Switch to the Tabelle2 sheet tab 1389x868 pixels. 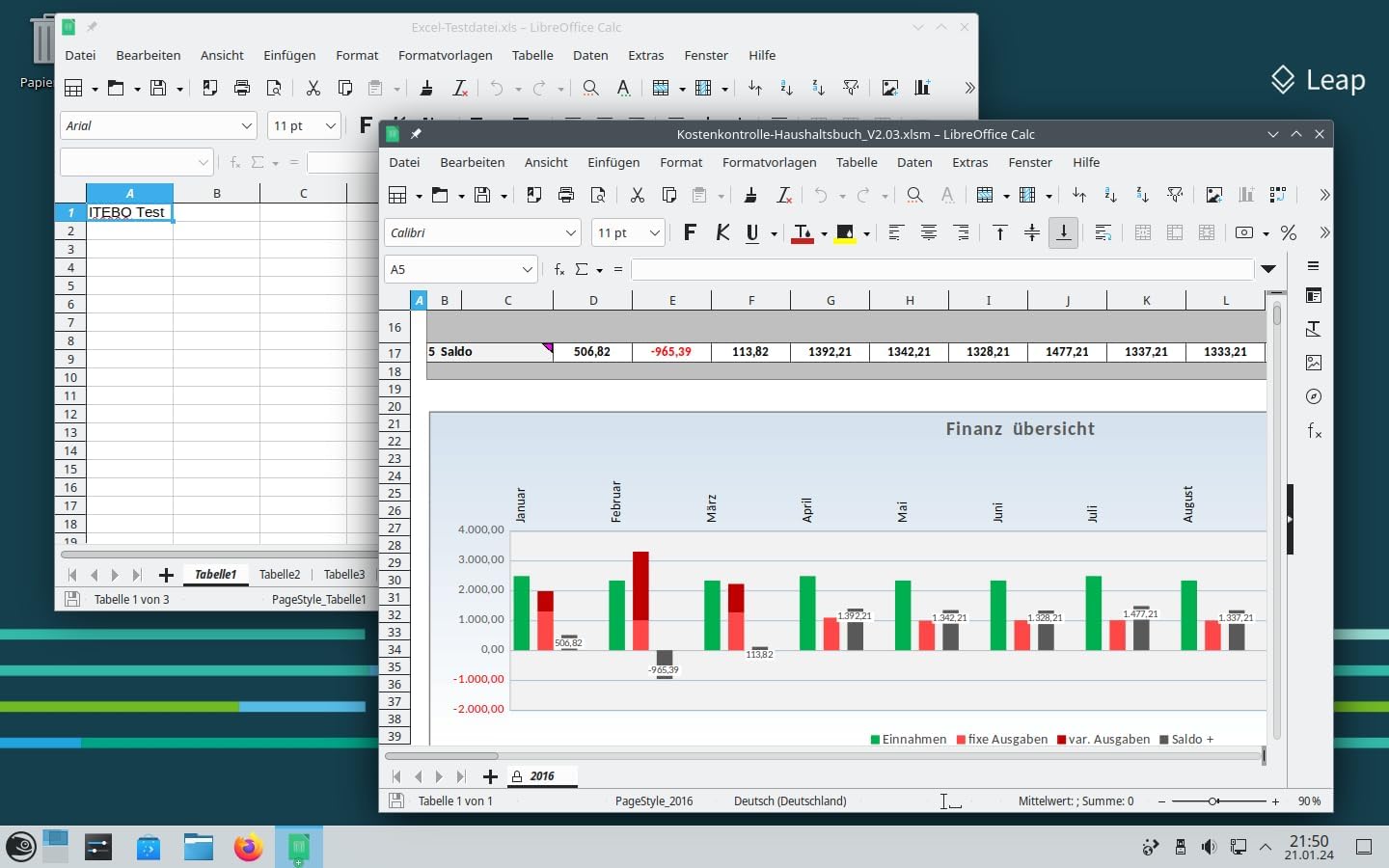(280, 574)
